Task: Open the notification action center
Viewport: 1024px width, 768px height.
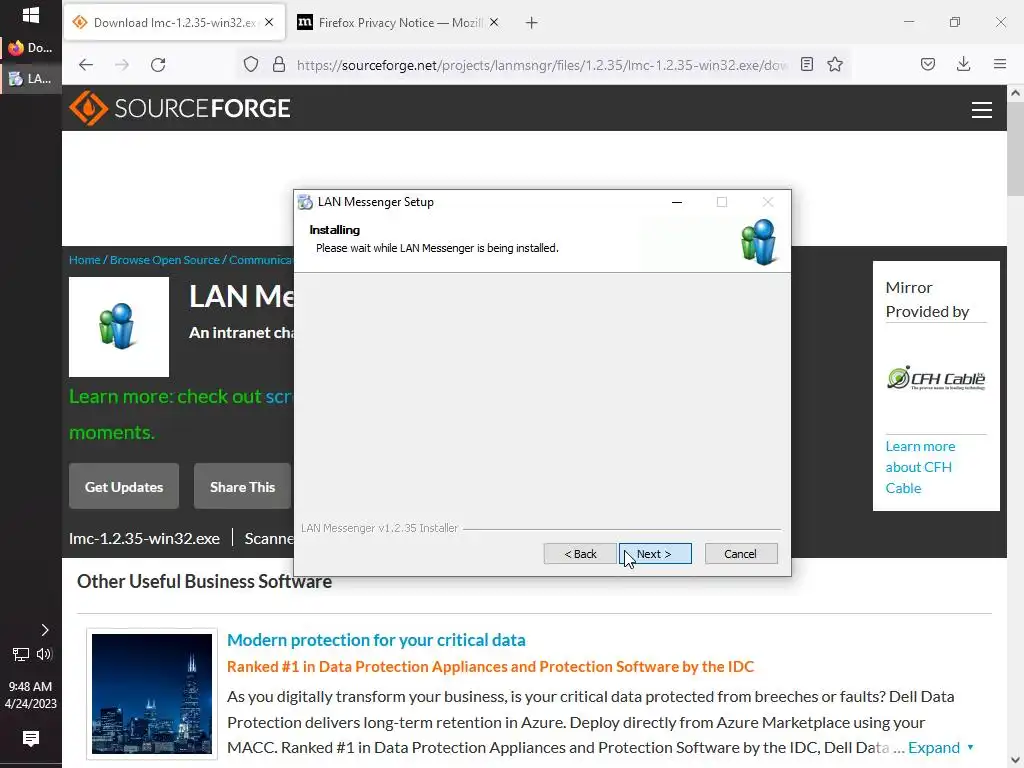Action: pos(31,738)
